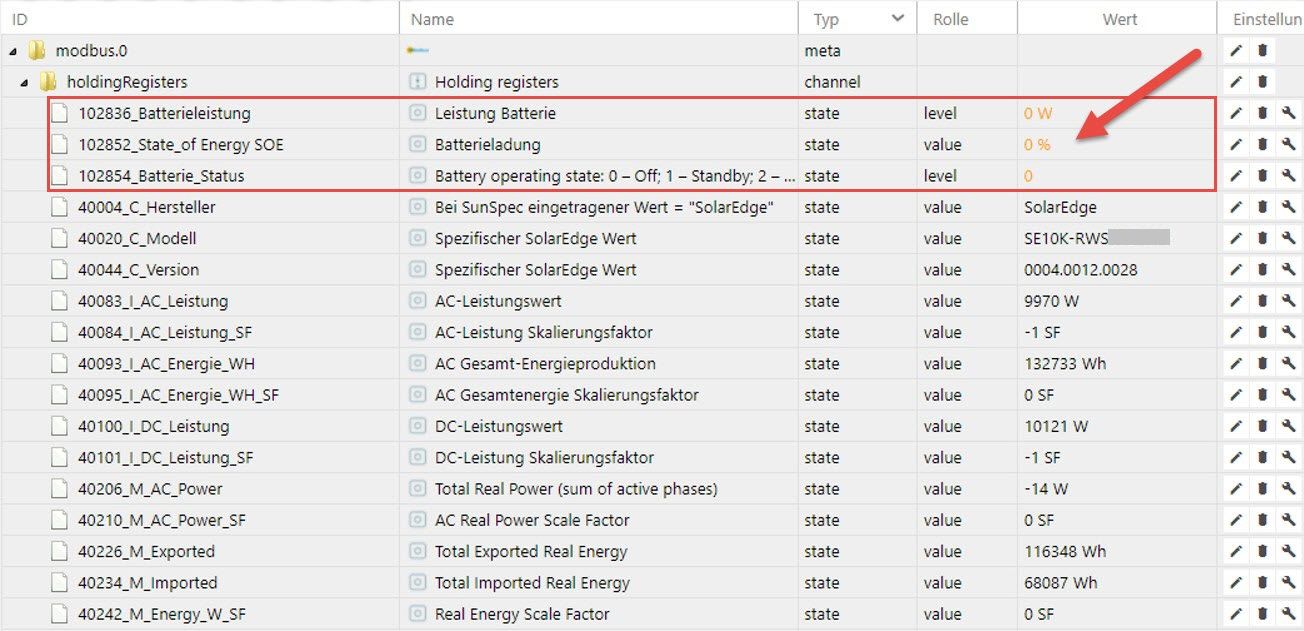The height and width of the screenshot is (631, 1304).
Task: Delete 40226_M_Exported with trash icon
Action: coord(1262,552)
